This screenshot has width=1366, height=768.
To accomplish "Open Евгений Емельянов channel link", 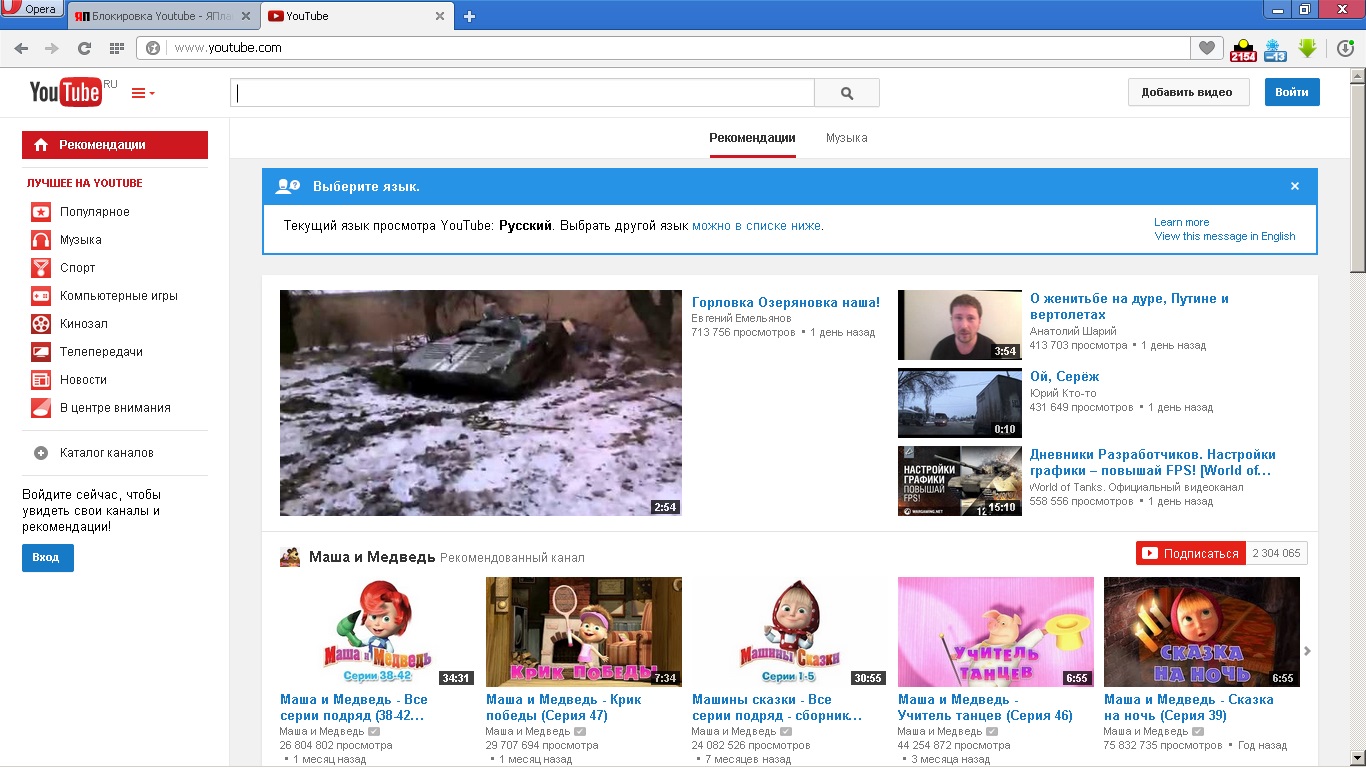I will [739, 318].
